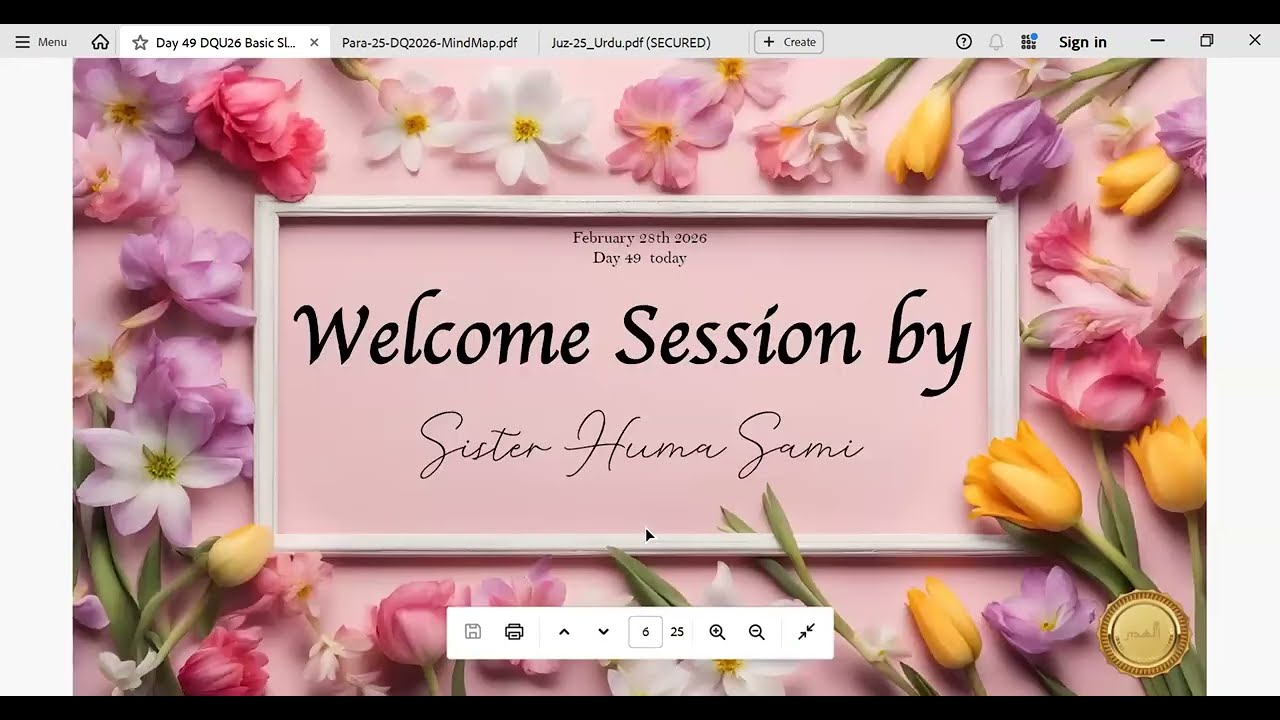Click Sign in
This screenshot has width=1280, height=720.
pyautogui.click(x=1083, y=42)
